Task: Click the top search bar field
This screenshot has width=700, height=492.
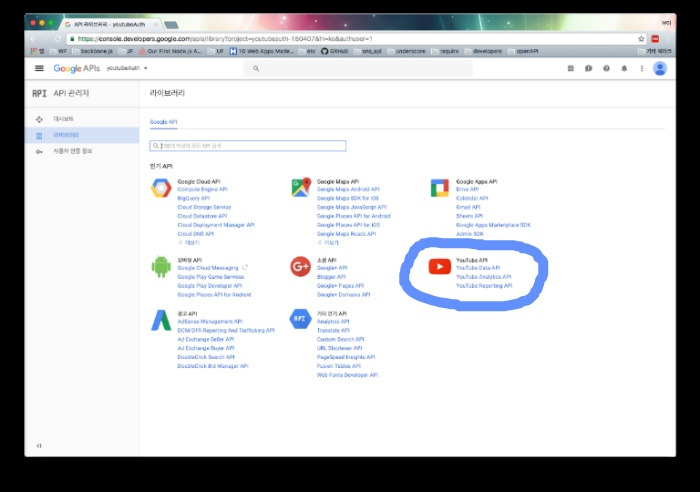Action: [358, 68]
